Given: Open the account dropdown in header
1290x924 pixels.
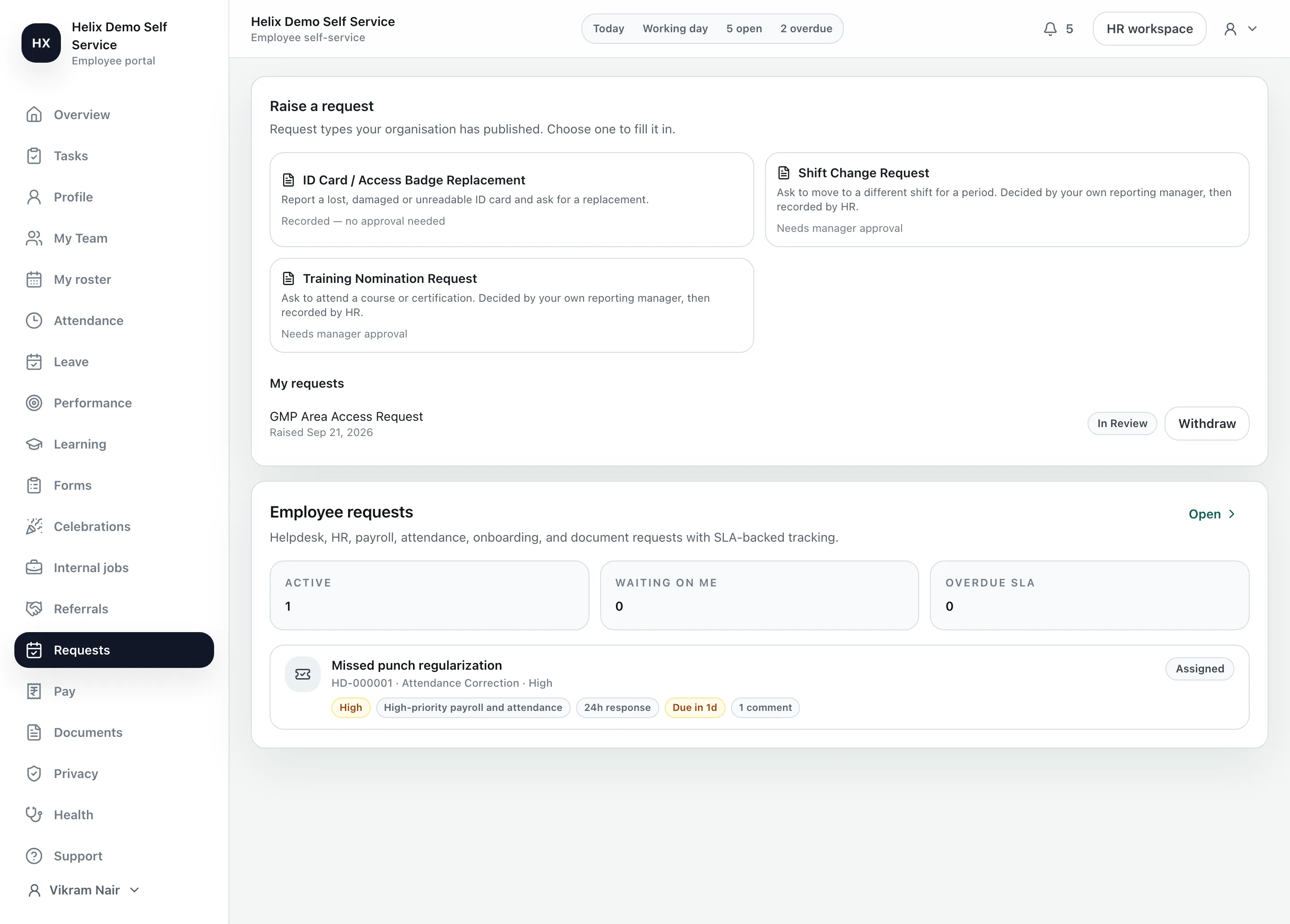Looking at the screenshot, I should click(1241, 29).
